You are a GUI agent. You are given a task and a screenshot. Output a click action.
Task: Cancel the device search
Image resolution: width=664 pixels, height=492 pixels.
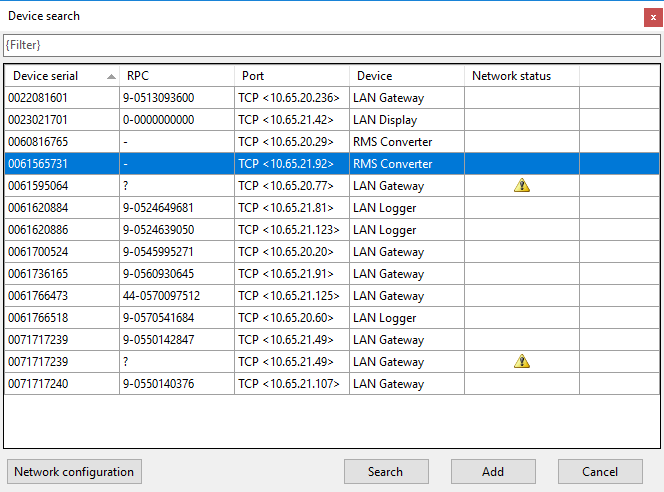pos(600,472)
